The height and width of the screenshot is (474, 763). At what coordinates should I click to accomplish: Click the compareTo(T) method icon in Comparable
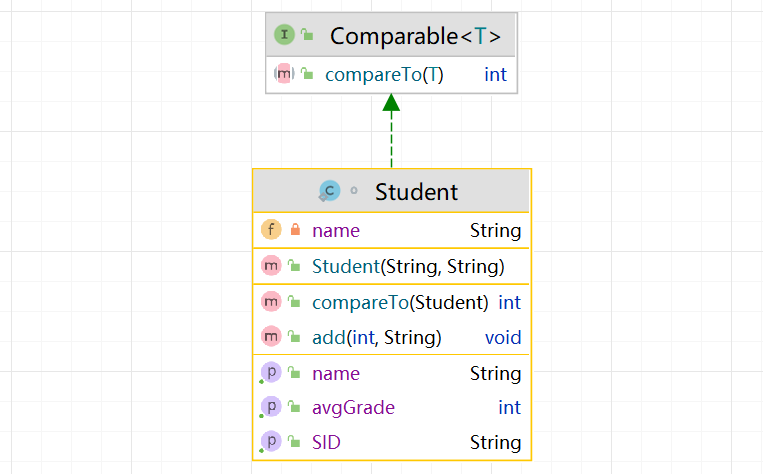click(x=283, y=74)
